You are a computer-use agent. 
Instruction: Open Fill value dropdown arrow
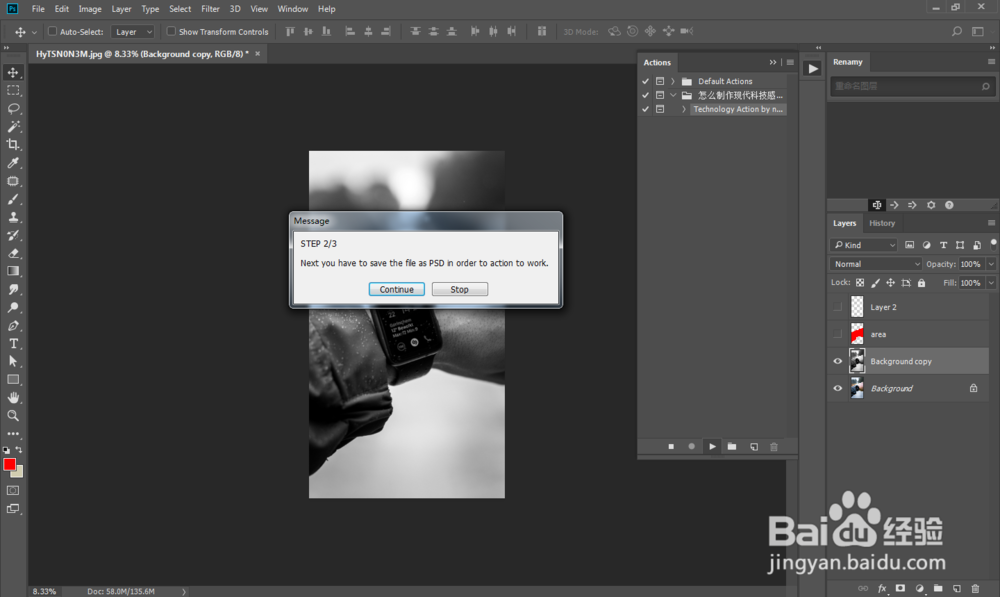[991, 283]
